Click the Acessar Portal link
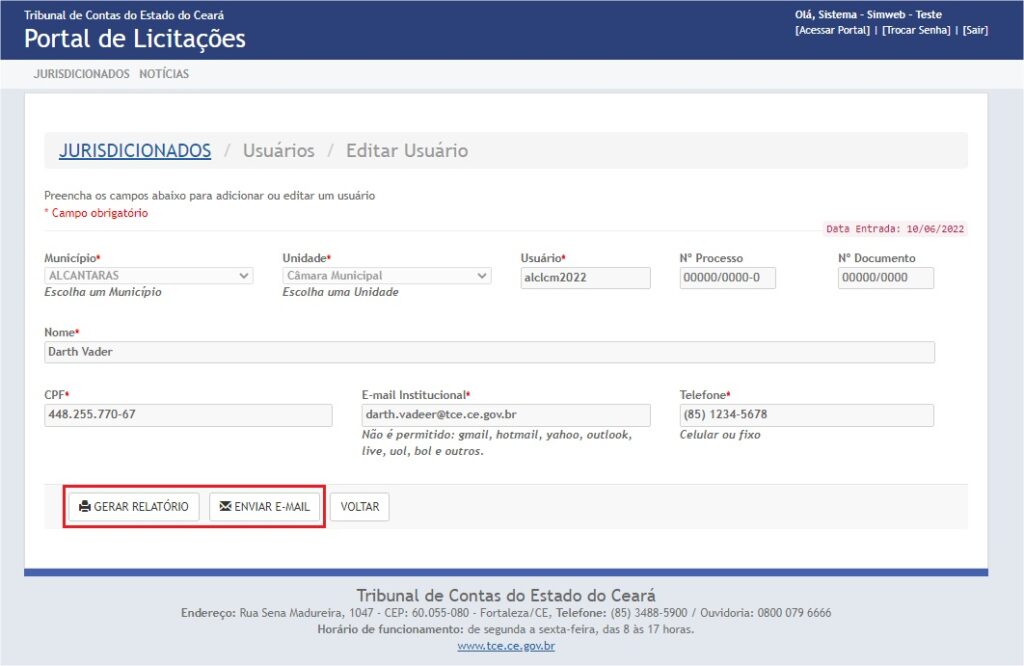 (832, 30)
